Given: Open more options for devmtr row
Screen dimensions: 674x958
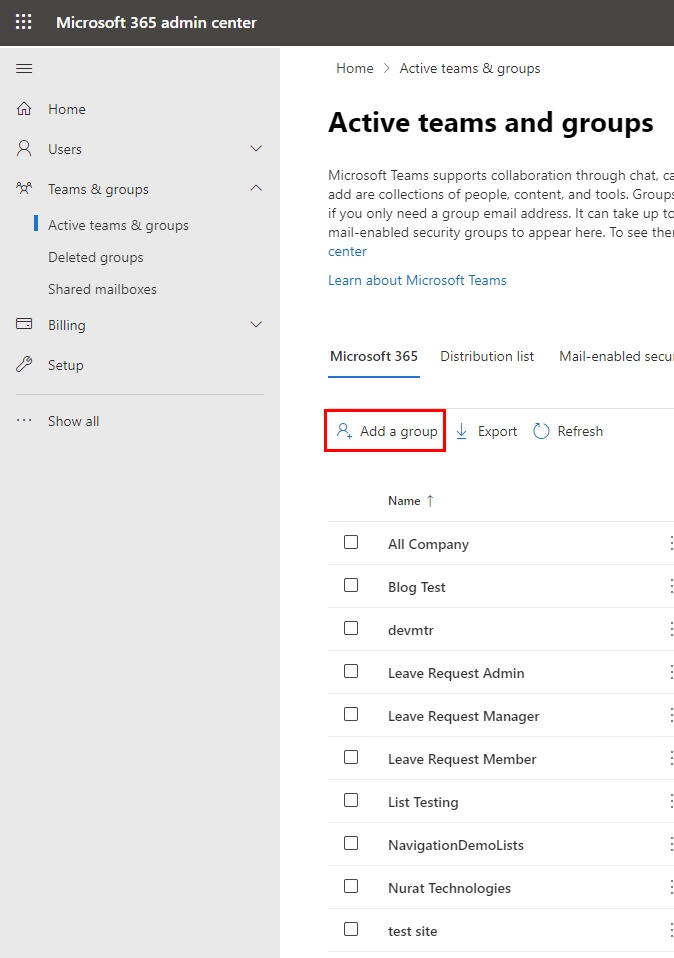Looking at the screenshot, I should (670, 629).
